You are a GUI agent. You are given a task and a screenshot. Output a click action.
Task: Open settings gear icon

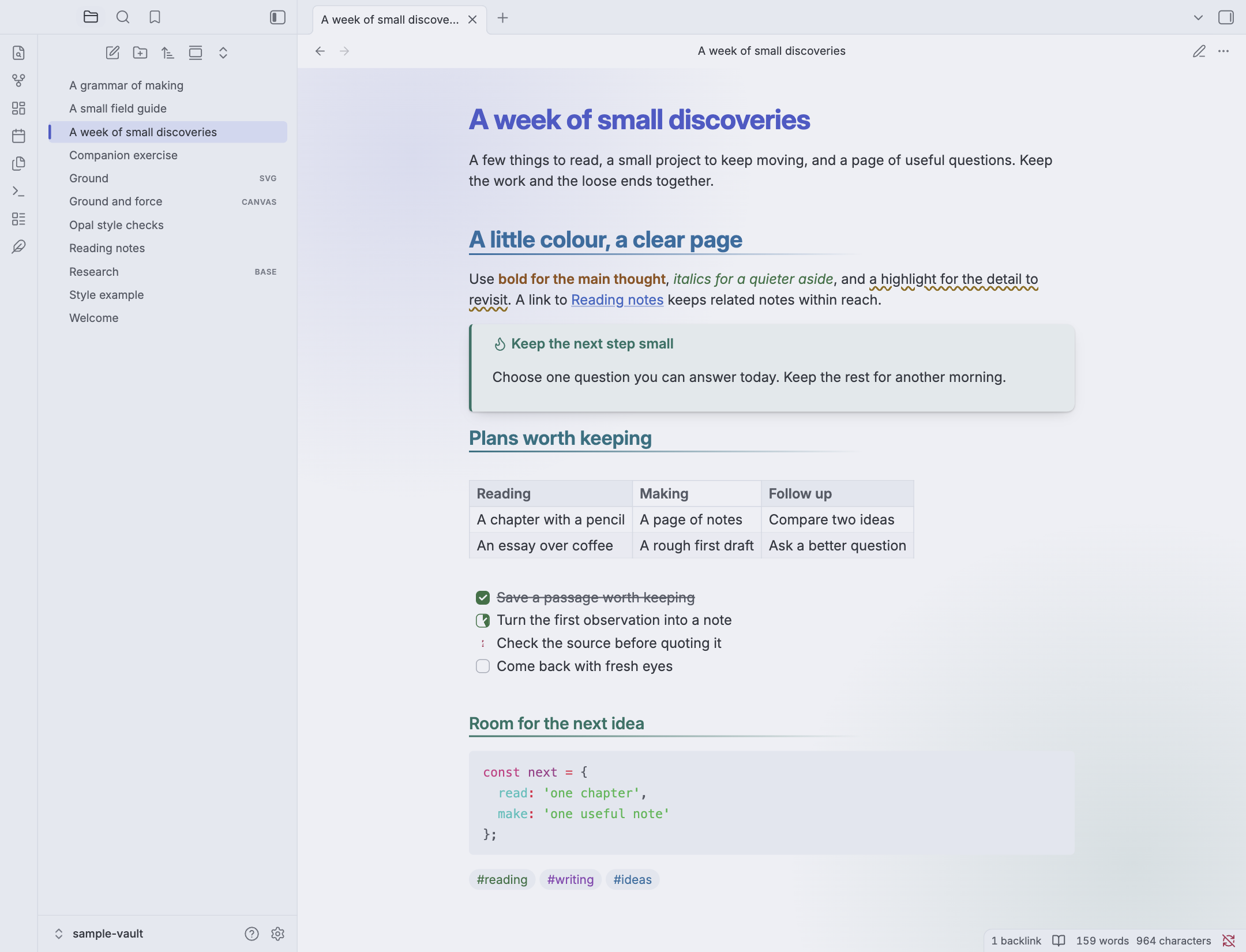tap(277, 934)
